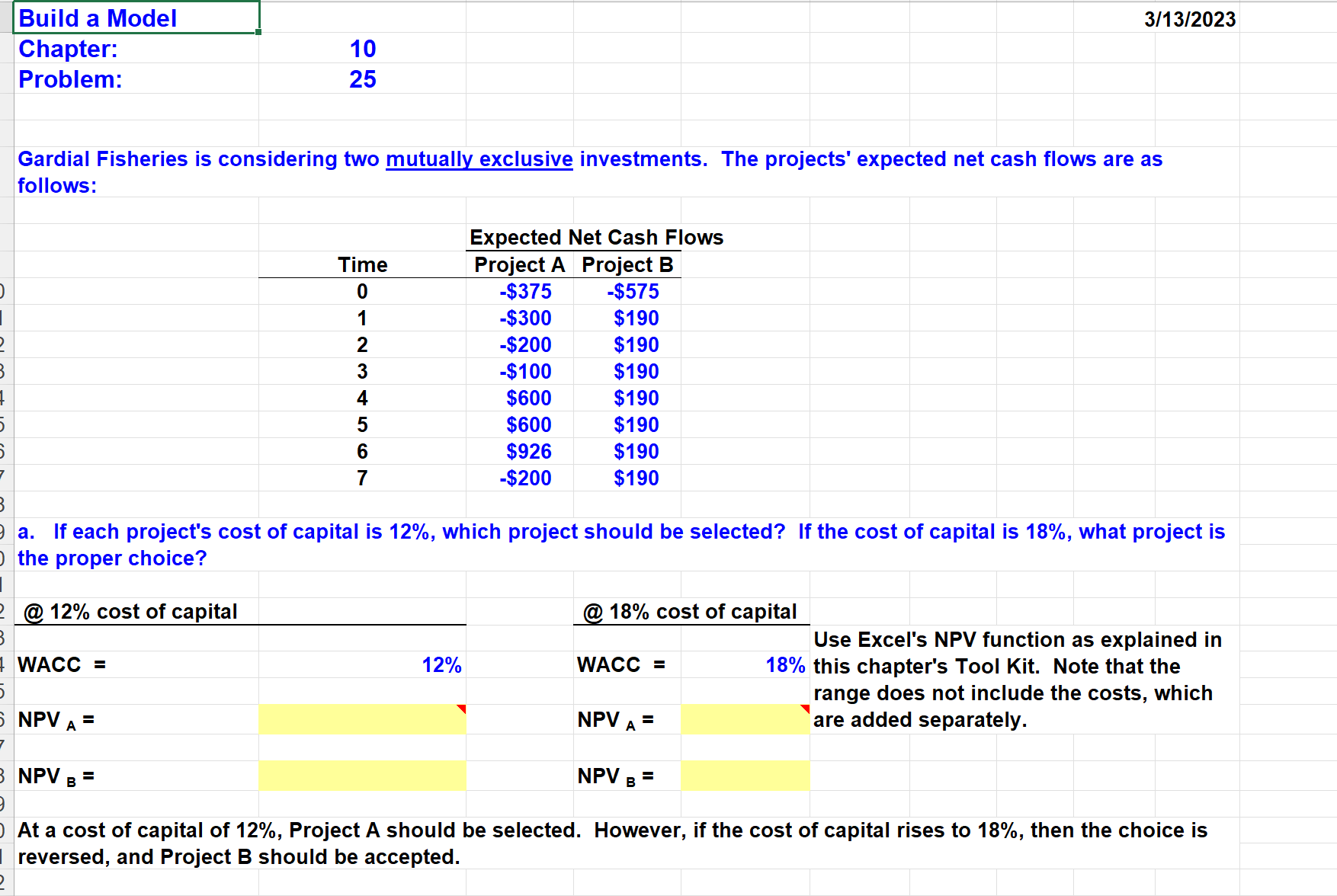Click Project B time 0 cash flow -$575
The width and height of the screenshot is (1337, 896).
click(x=633, y=291)
